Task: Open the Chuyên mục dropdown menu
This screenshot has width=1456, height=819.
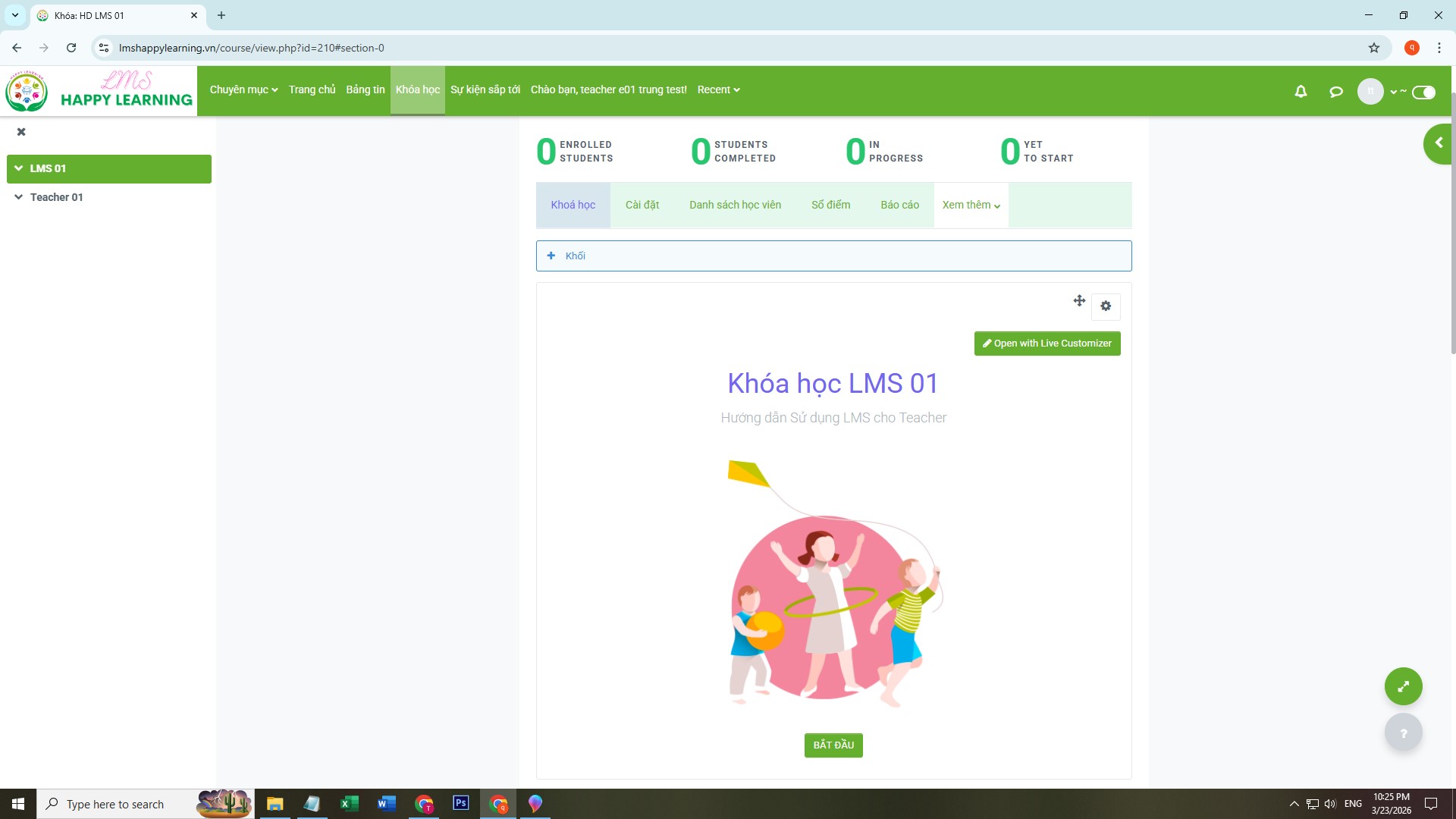Action: [x=243, y=89]
